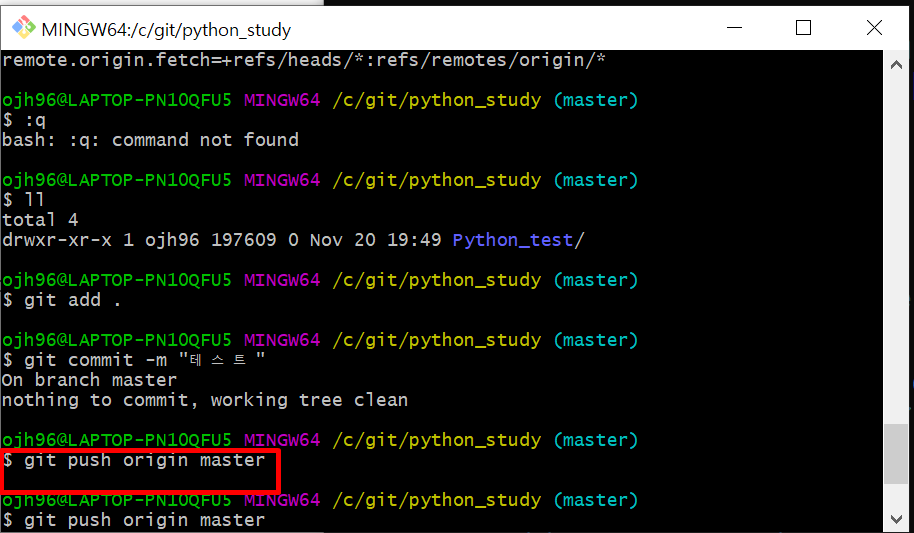Screen dimensions: 914x533
Task: Click 'bash: :q: command not found' message
Action: (150, 140)
